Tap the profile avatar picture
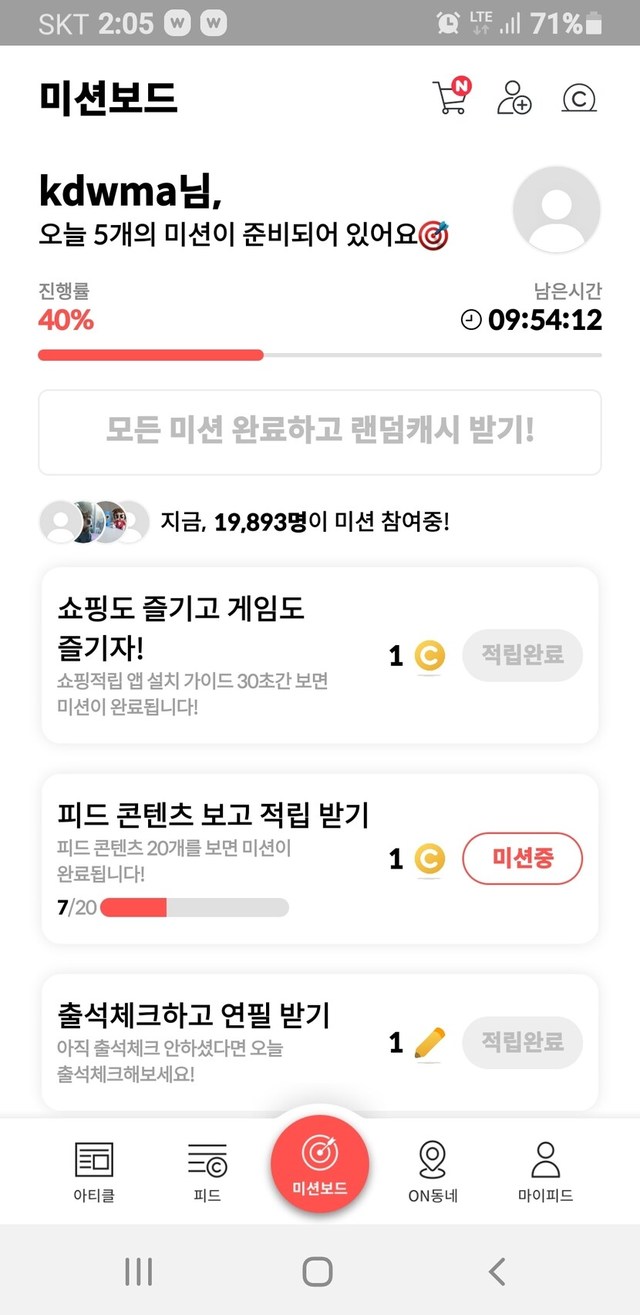The width and height of the screenshot is (640, 1315). (556, 210)
